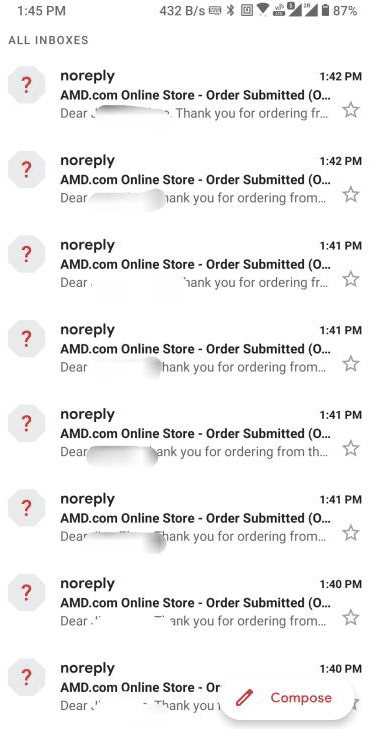Tap the Bluetooth icon in status bar
This screenshot has height=729, width=377.
(x=231, y=10)
